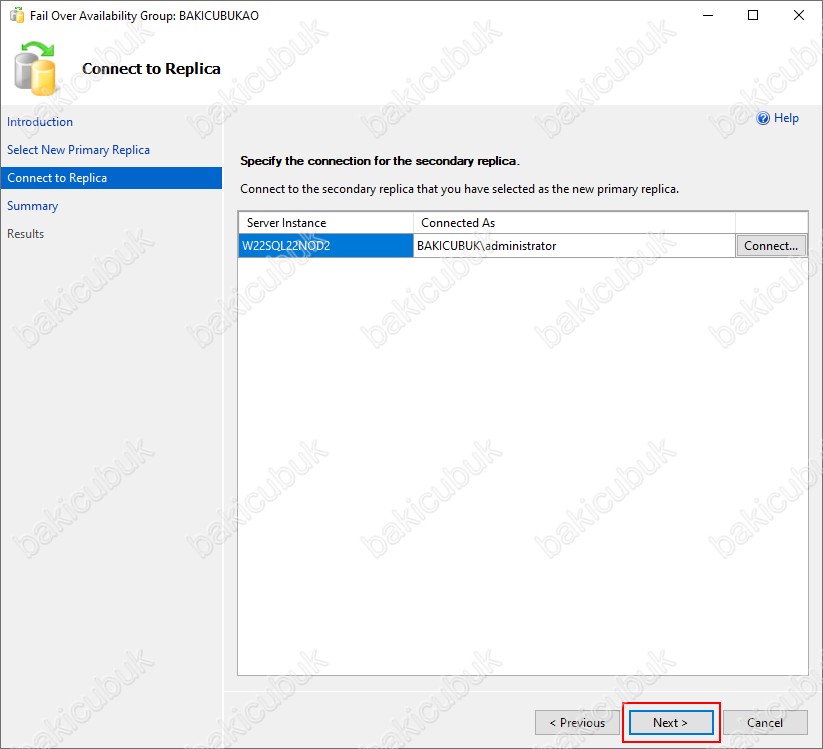Go to Select New Primary Replica page

click(x=78, y=150)
